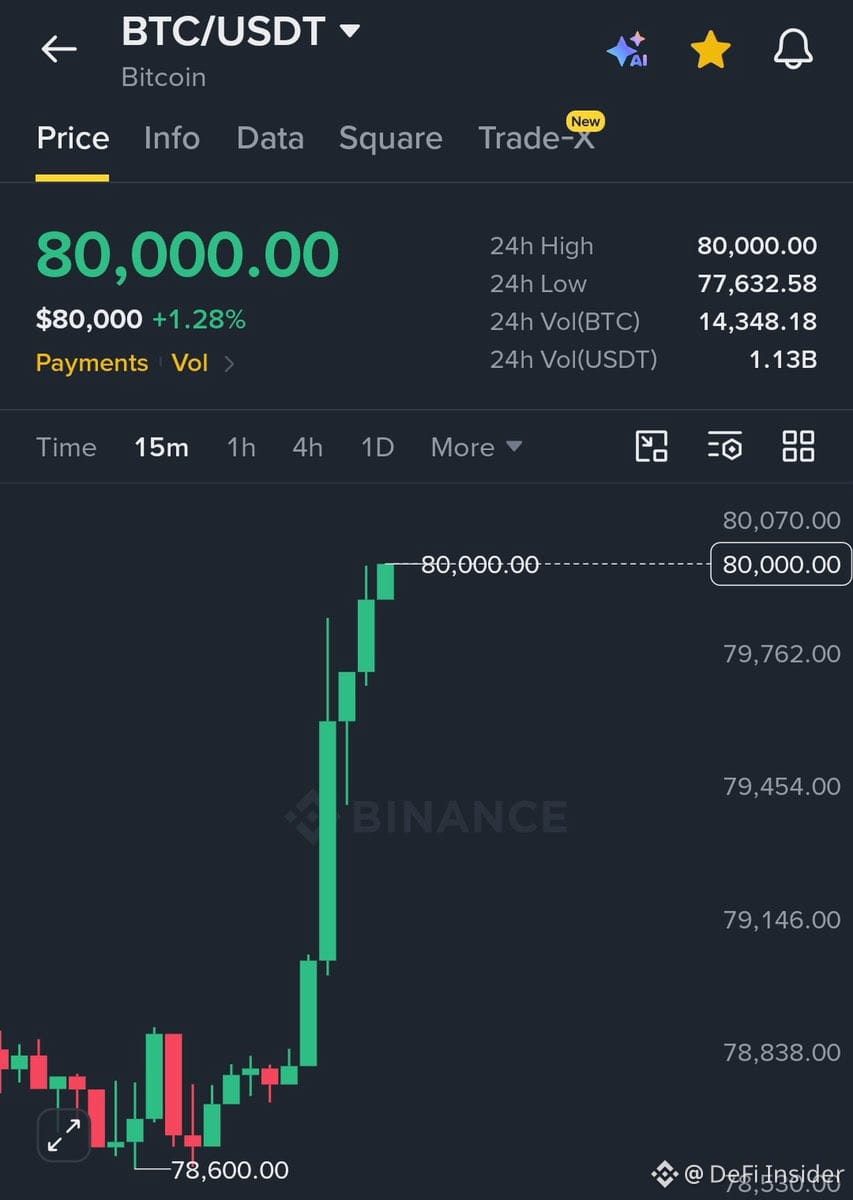Switch to the Info tab
853x1200 pixels.
click(x=172, y=138)
